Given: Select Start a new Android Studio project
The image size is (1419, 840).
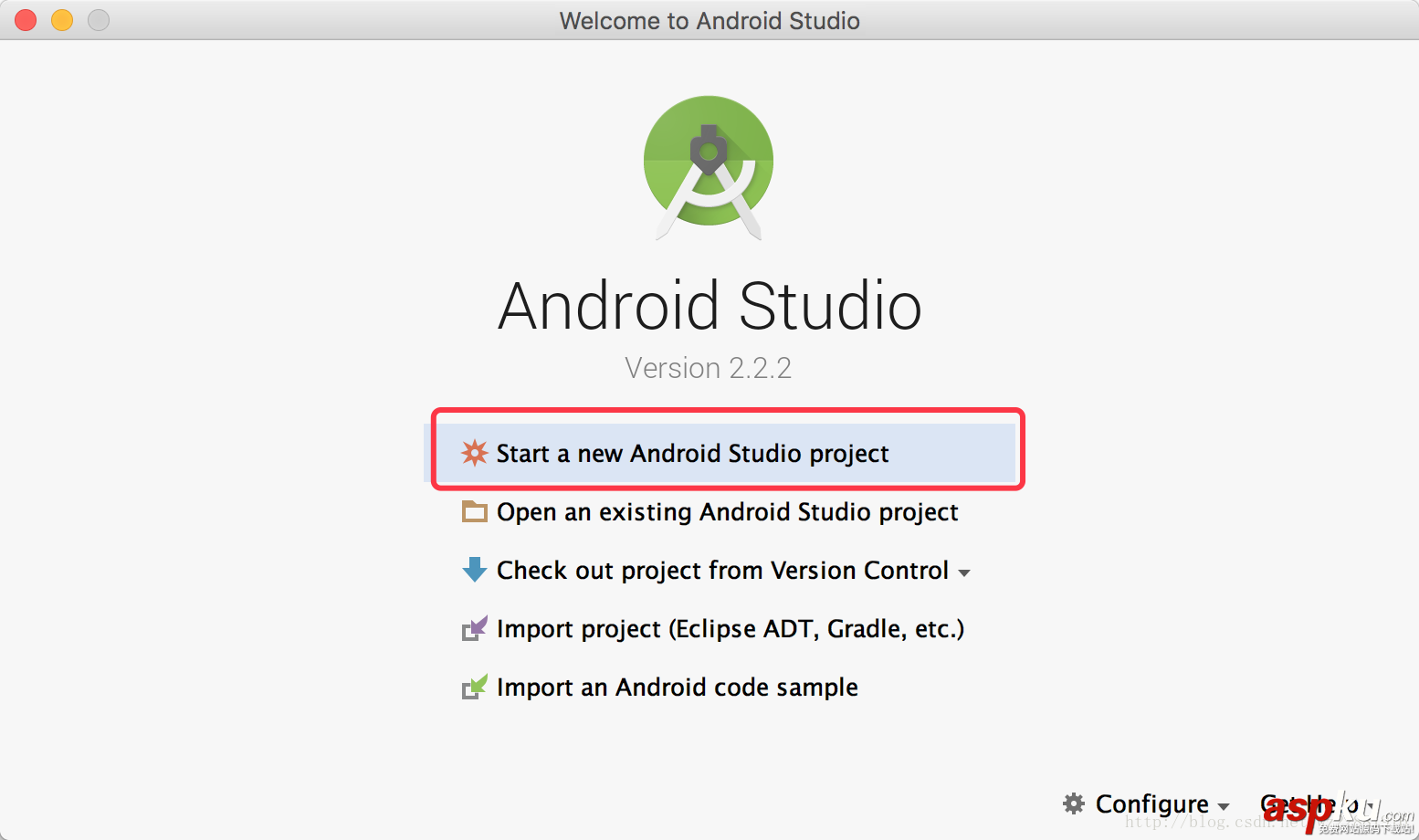Looking at the screenshot, I should (x=692, y=453).
